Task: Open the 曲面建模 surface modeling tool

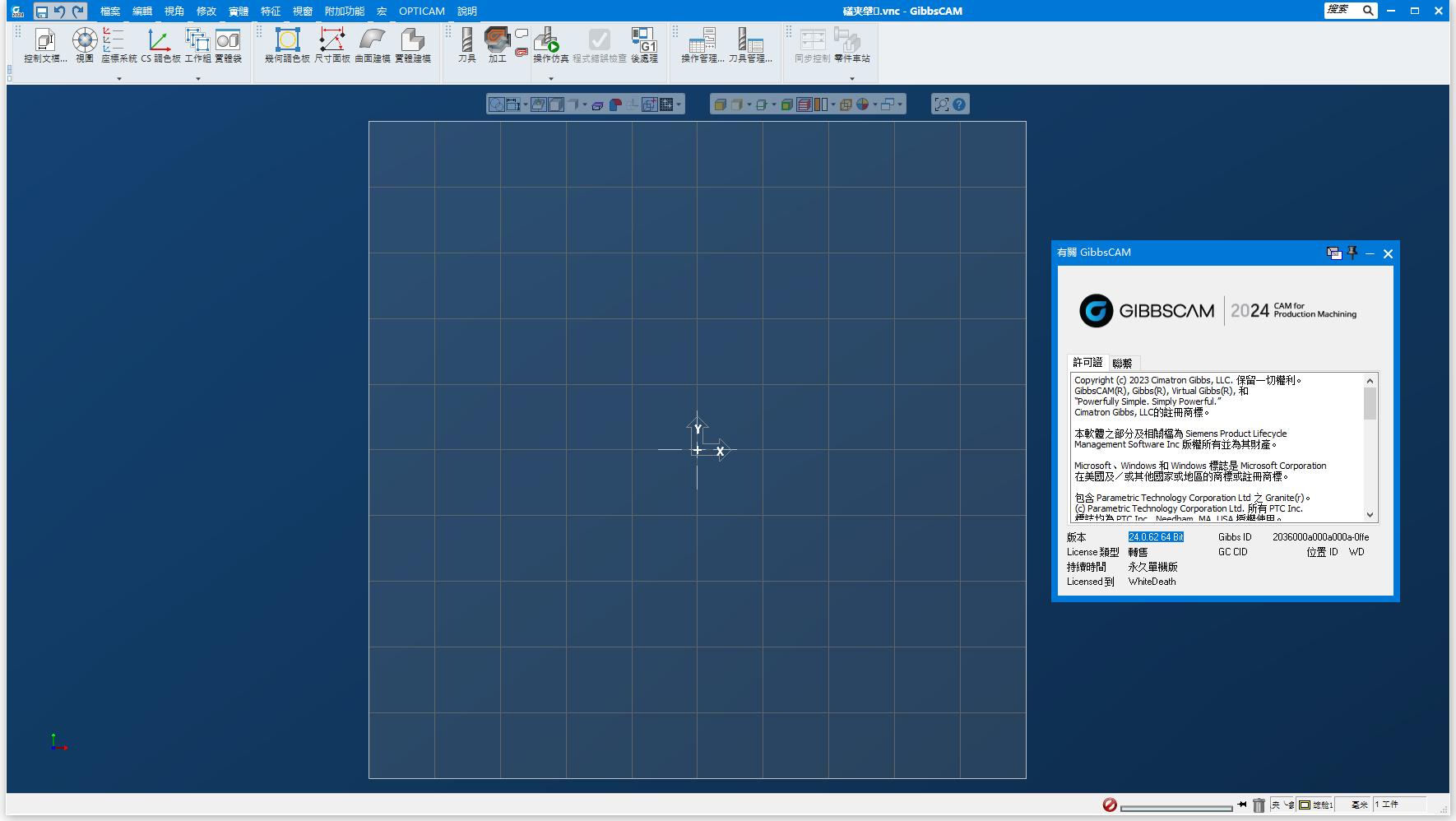Action: [373, 45]
